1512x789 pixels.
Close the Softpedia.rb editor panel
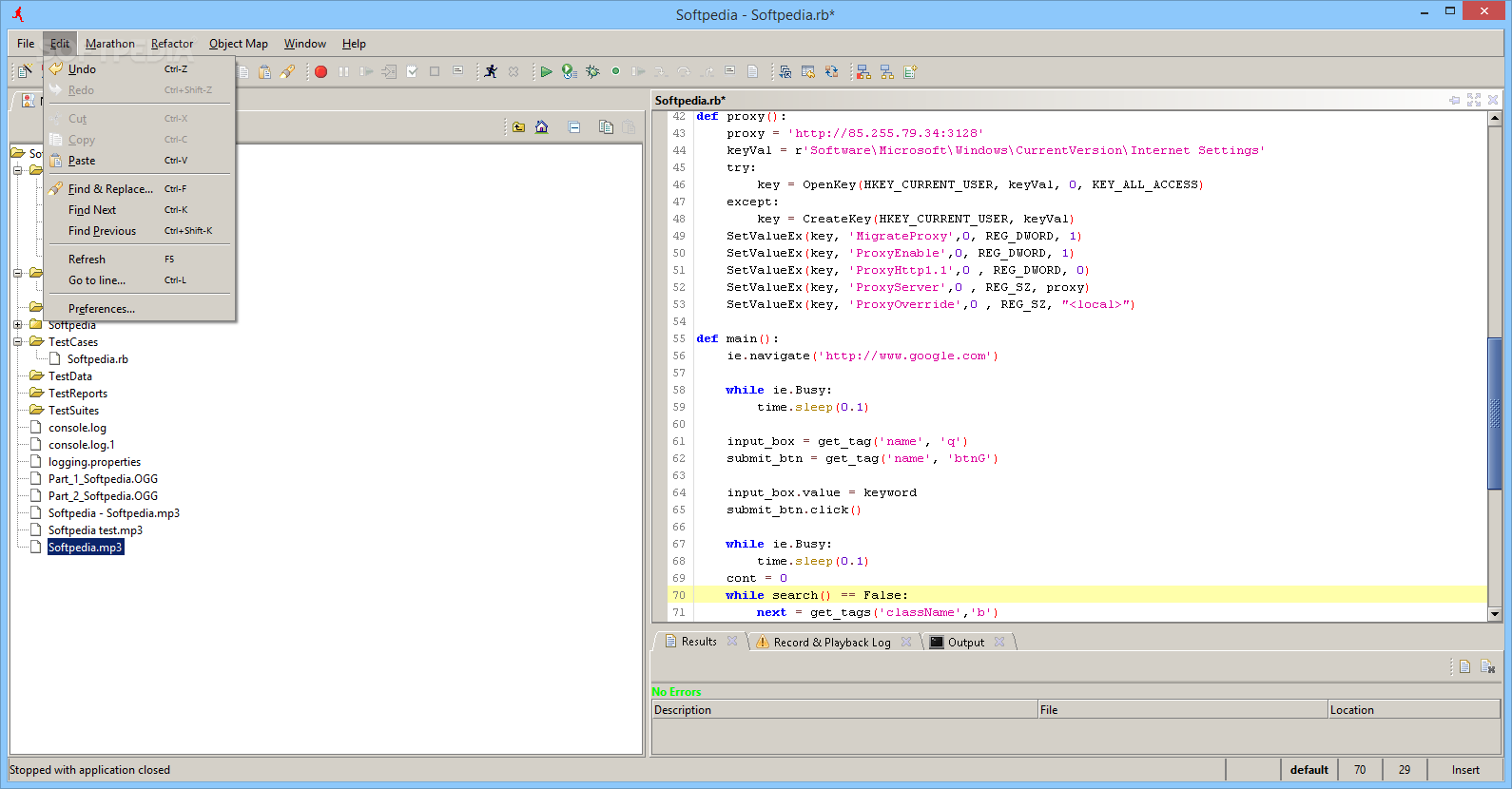pyautogui.click(x=1493, y=100)
